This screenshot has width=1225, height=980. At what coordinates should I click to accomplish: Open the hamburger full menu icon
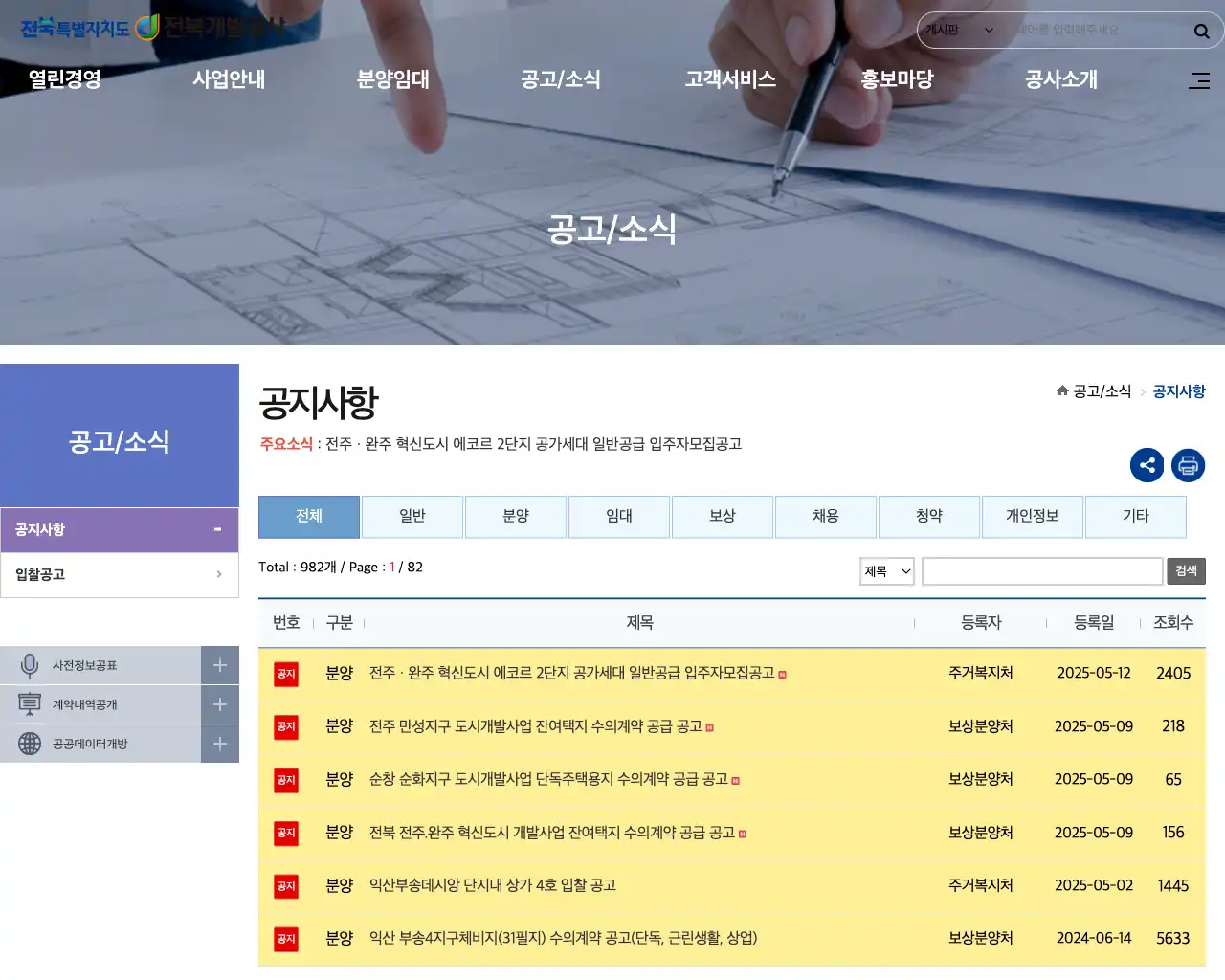pos(1198,80)
